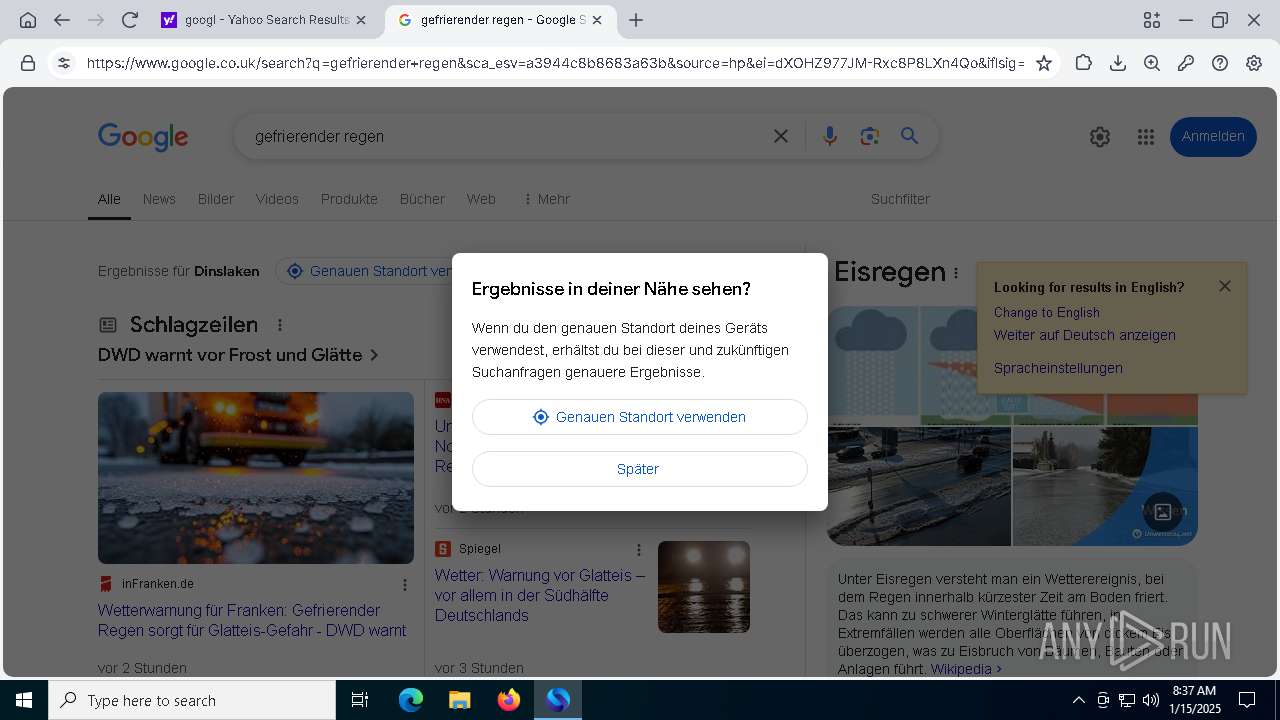Expand DWD warnt vor Frost headline
1280x720 pixels.
238,355
